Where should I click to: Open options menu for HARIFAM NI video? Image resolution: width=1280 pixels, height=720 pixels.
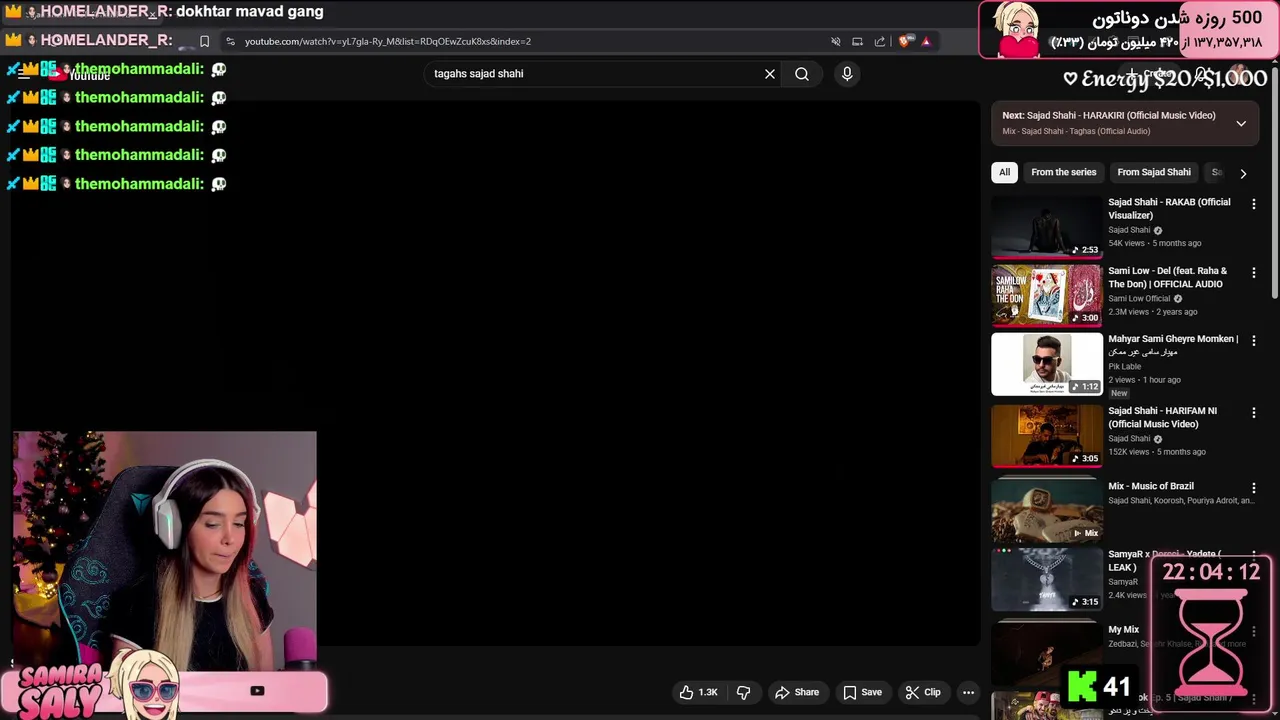(x=1253, y=413)
